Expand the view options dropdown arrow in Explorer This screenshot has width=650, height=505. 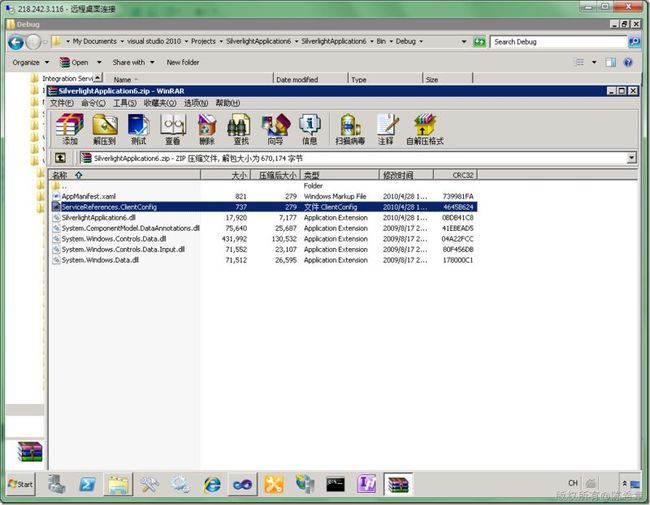[594, 63]
